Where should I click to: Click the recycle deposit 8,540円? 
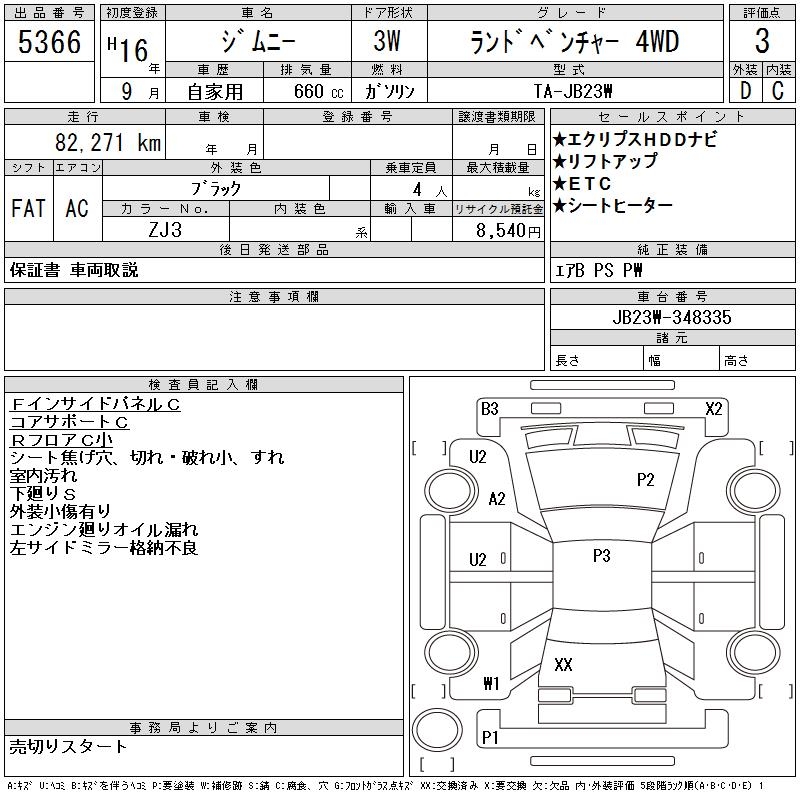point(508,231)
